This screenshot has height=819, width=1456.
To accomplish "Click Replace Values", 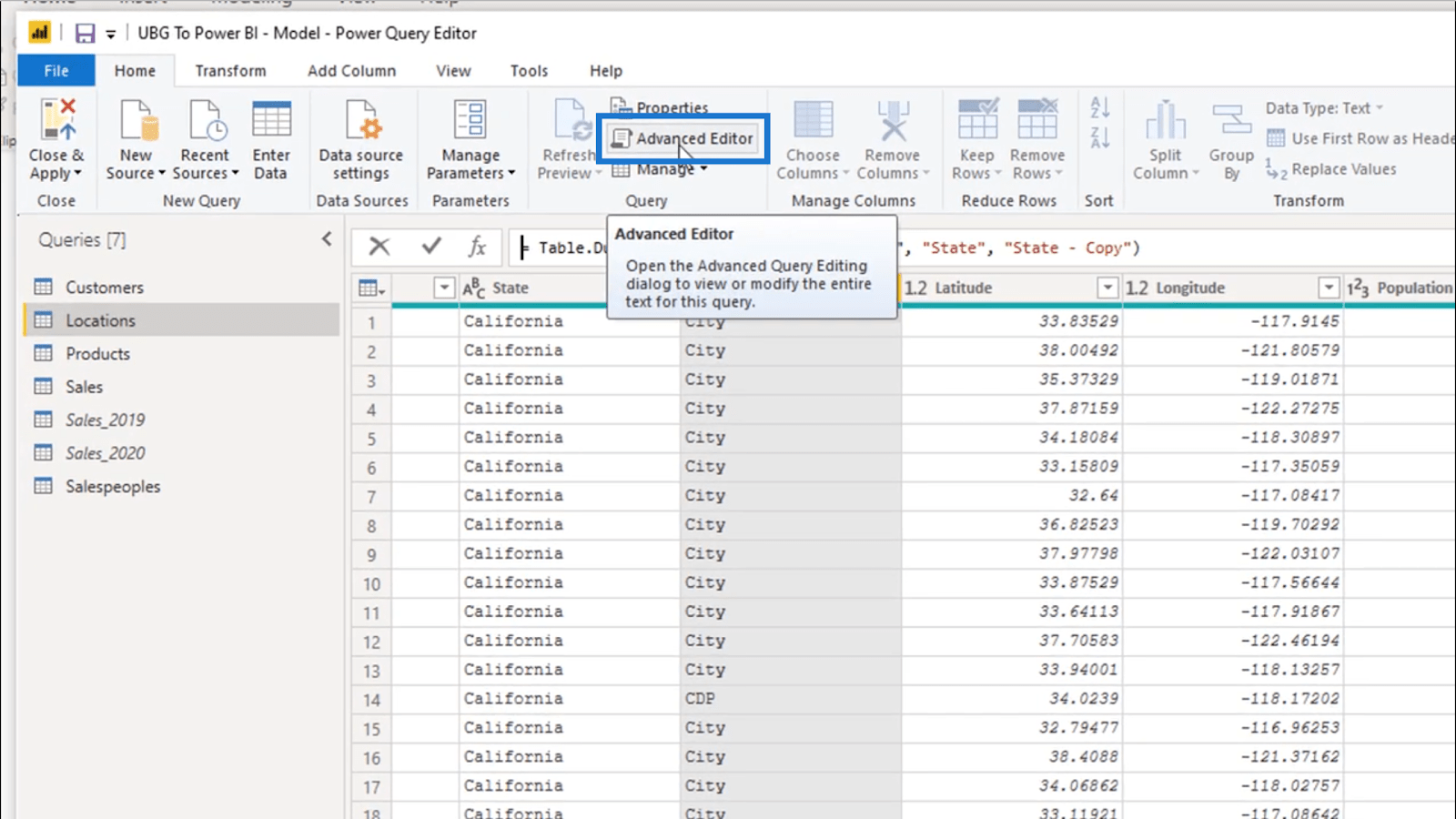I will point(1331,169).
